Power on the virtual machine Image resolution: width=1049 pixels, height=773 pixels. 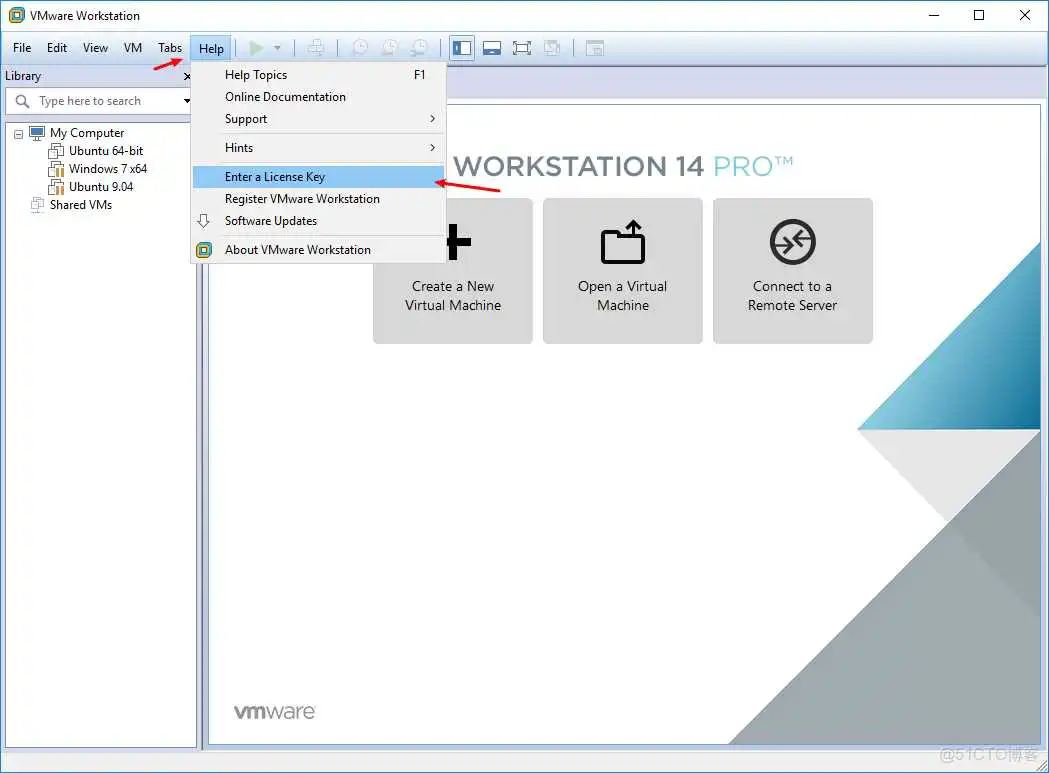pos(255,47)
